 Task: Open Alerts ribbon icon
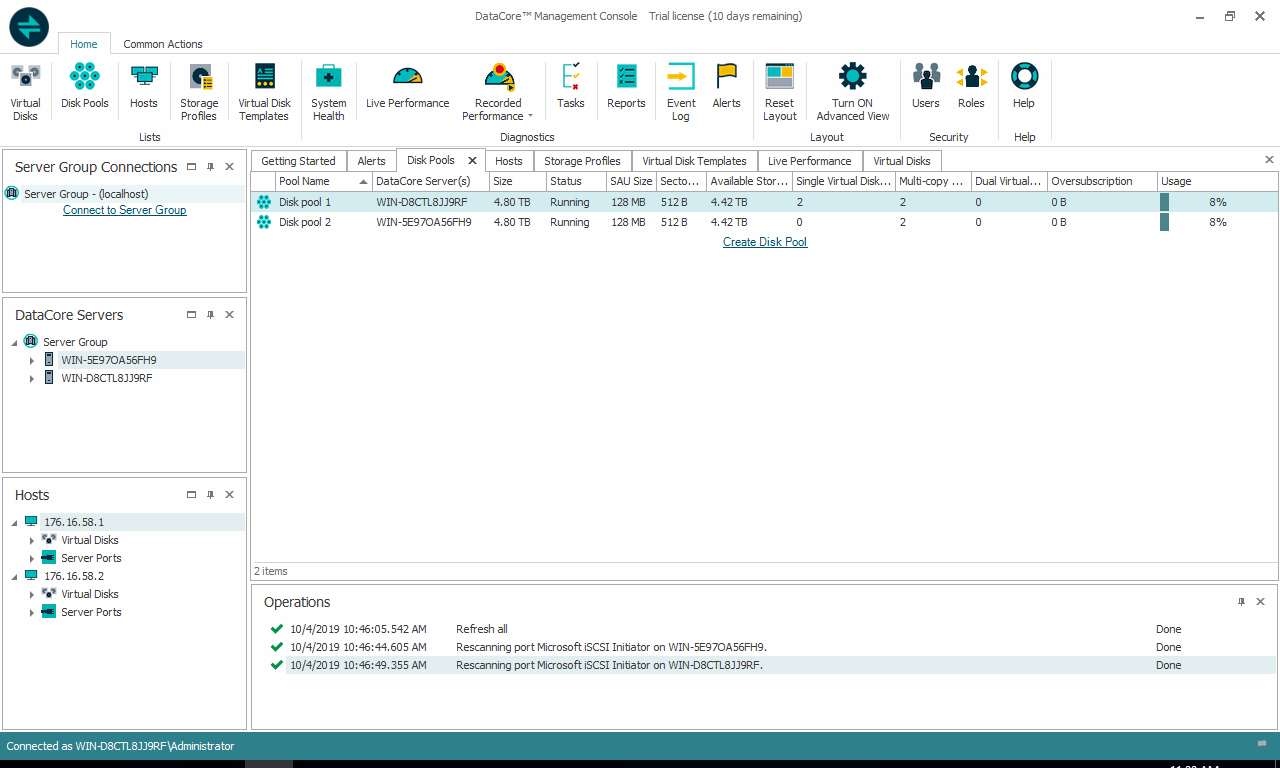coord(726,87)
